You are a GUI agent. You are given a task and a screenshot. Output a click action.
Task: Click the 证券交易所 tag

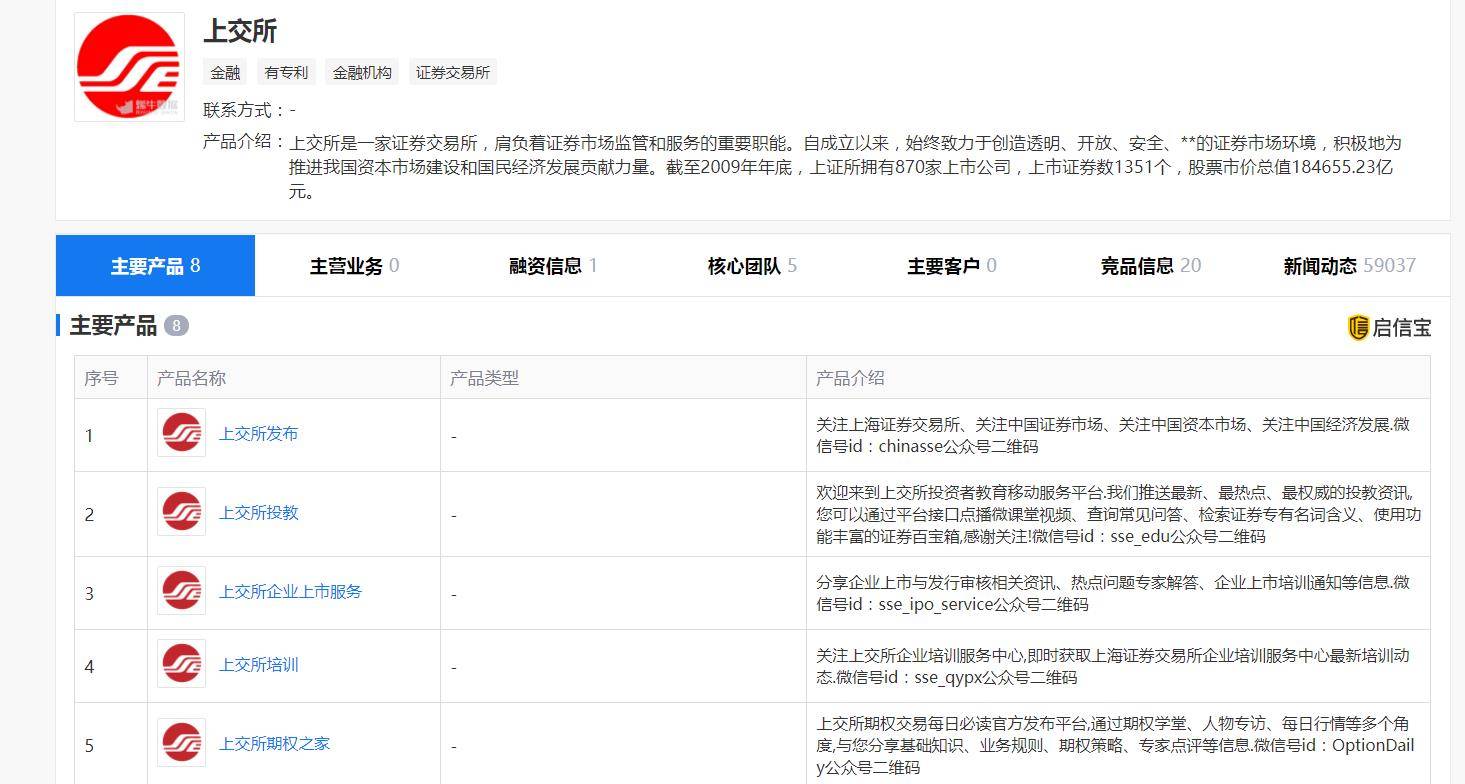pyautogui.click(x=452, y=72)
